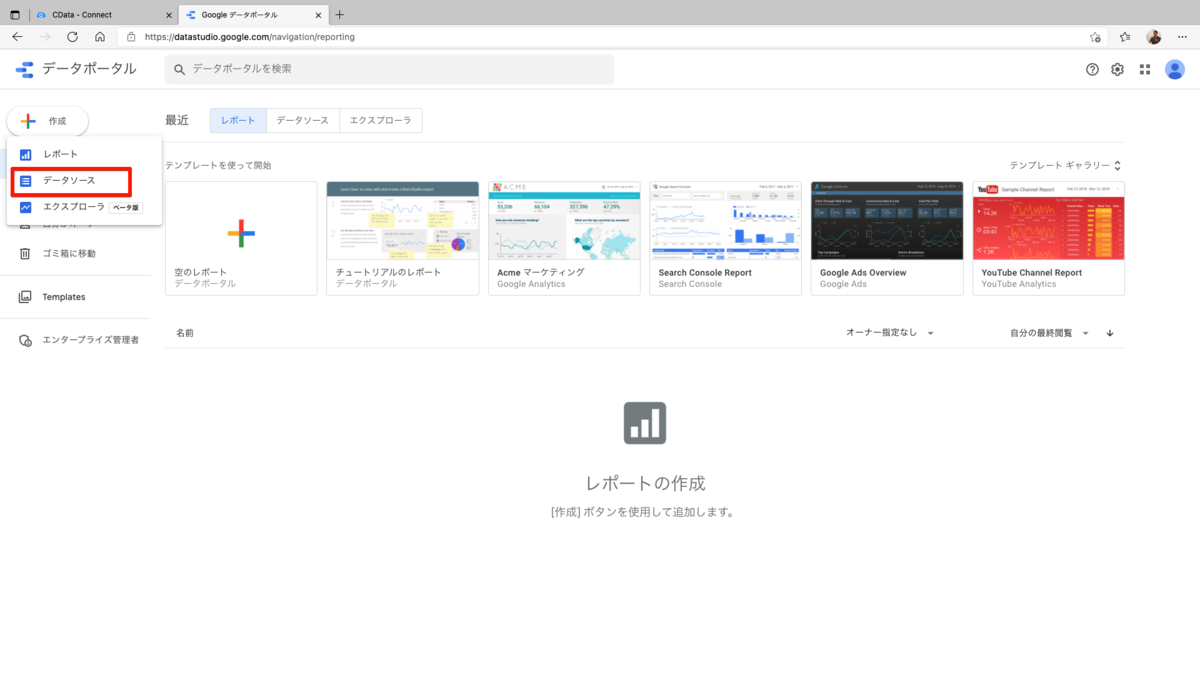Click the site lock icon in address bar
This screenshot has width=1200, height=675.
(131, 36)
